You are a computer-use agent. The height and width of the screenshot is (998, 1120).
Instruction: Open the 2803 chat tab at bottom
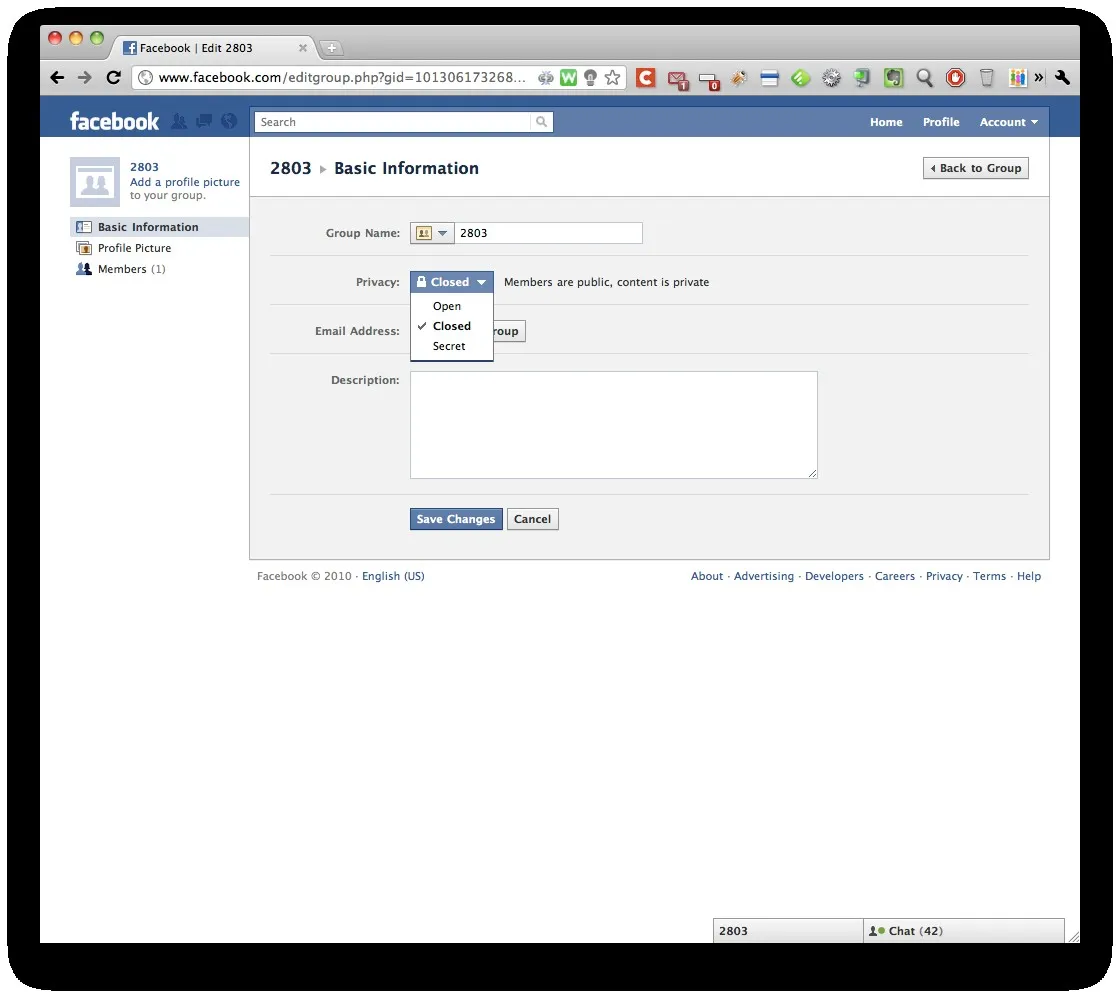(788, 931)
